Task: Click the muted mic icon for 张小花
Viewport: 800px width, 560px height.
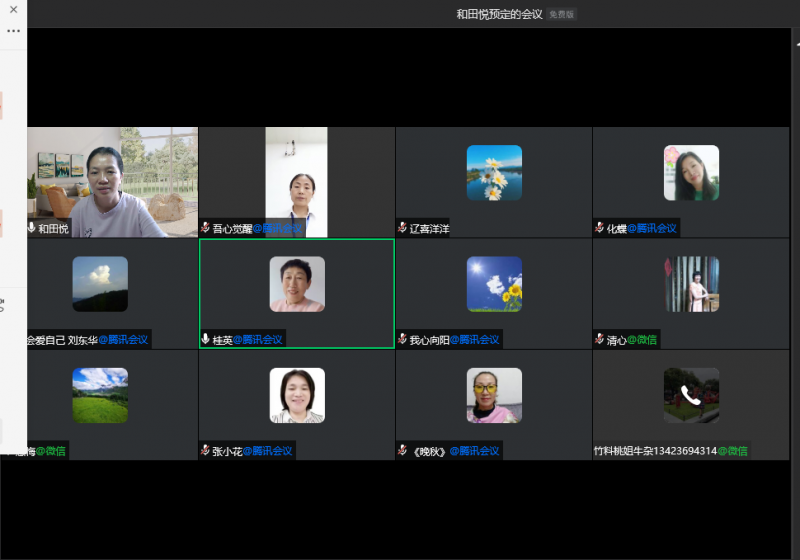Action: click(205, 450)
